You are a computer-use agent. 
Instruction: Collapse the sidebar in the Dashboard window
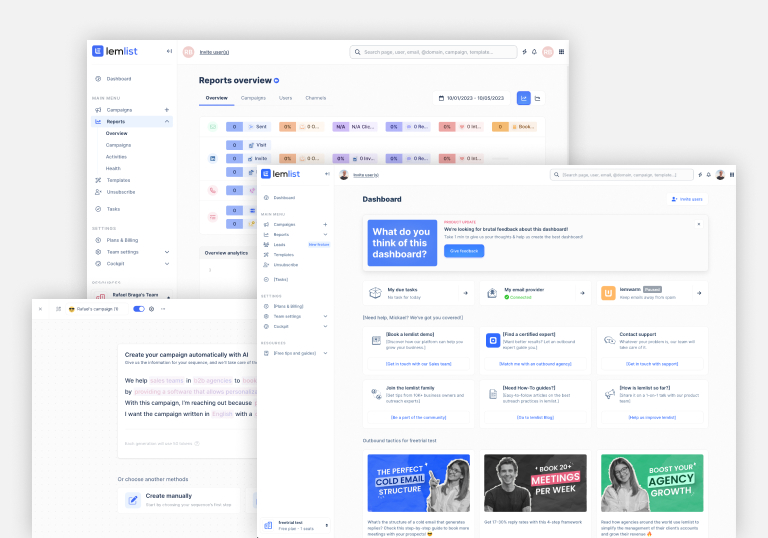tap(327, 174)
